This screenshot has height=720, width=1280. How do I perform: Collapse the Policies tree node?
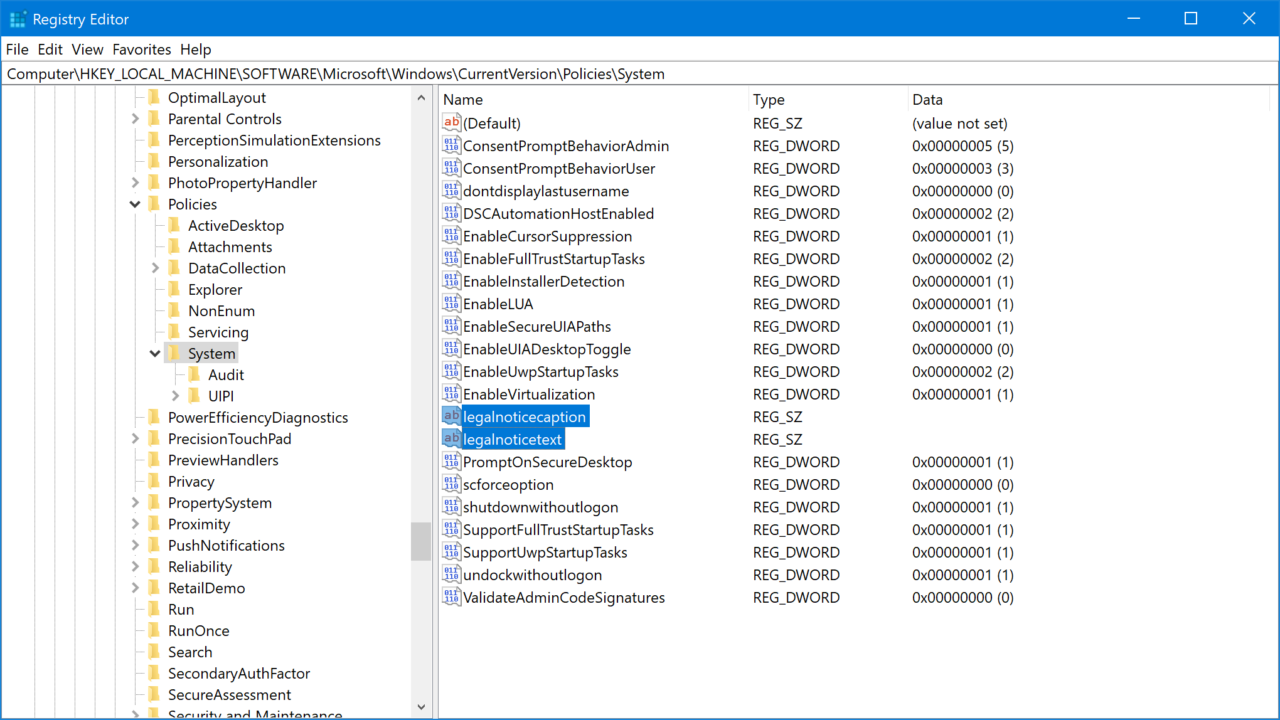coord(135,204)
